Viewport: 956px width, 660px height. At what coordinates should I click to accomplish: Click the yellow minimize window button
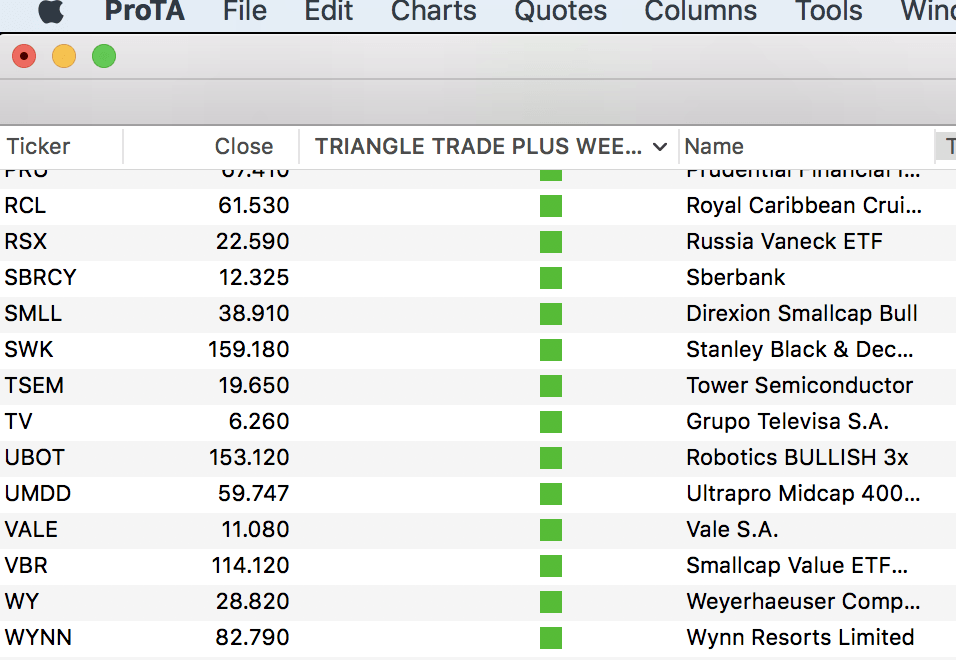[x=64, y=57]
